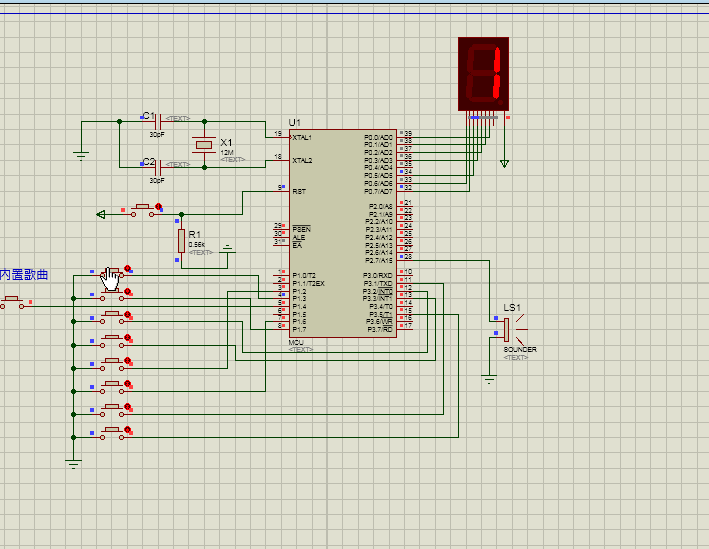Select capacitor C2 symbol

[x=158, y=168]
